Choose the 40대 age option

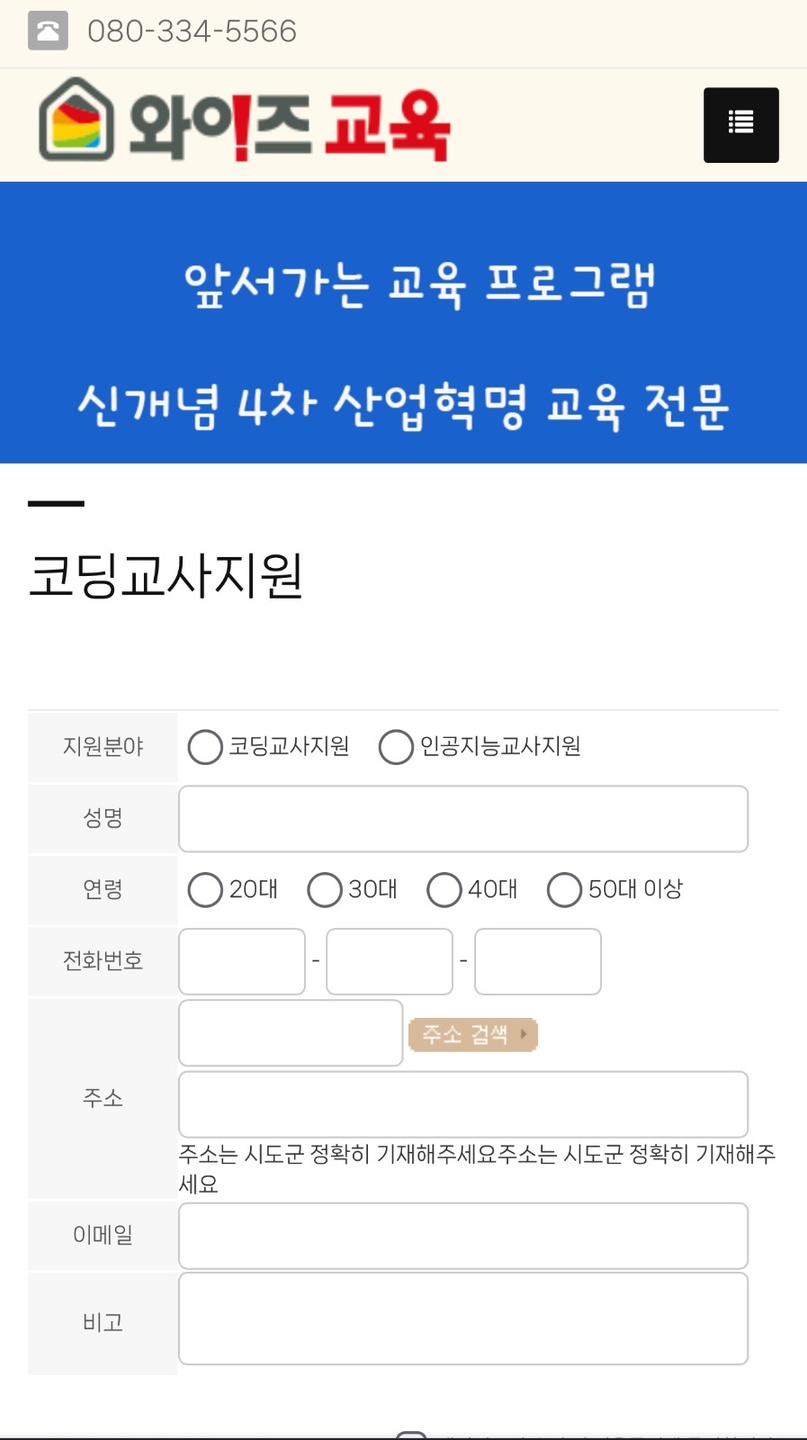[444, 889]
